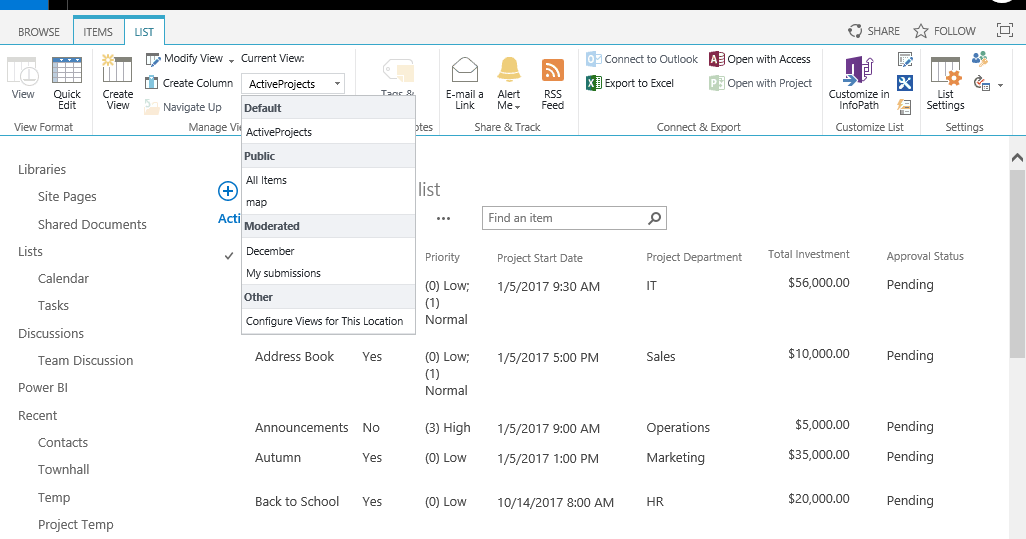Open the Team Discussion link
This screenshot has width=1026, height=539.
point(85,360)
